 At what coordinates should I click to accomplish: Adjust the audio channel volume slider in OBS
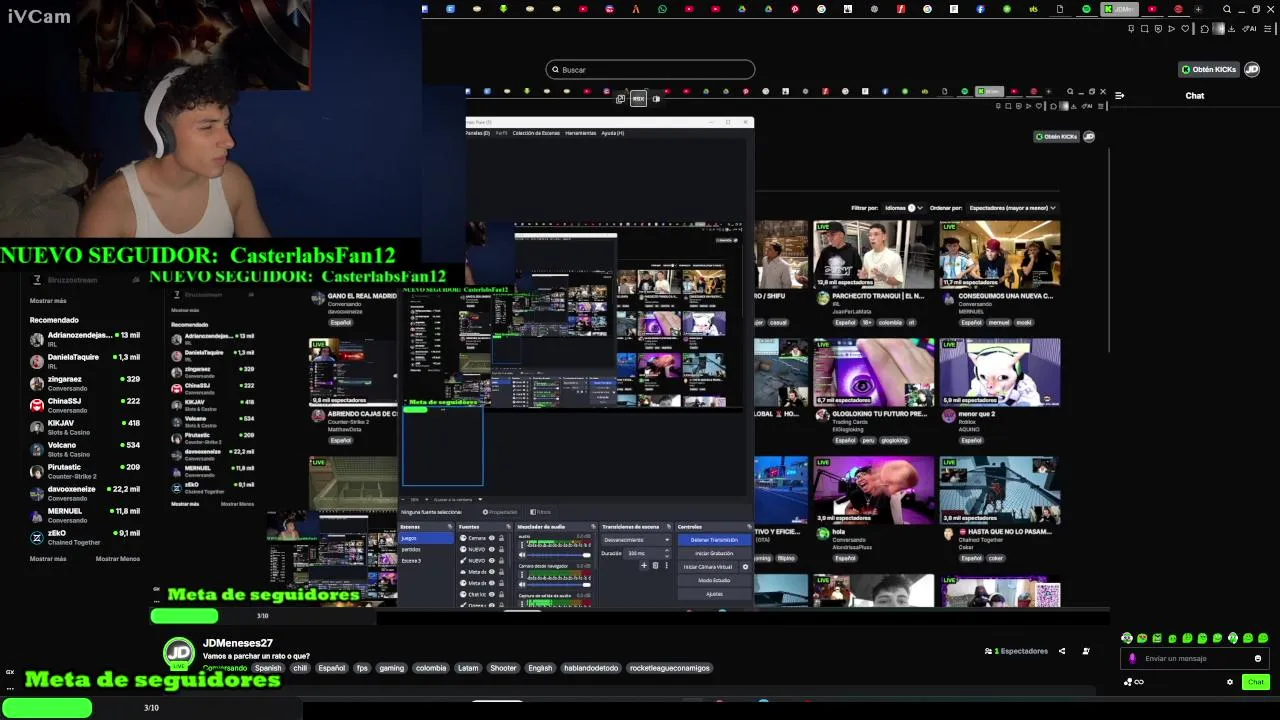pyautogui.click(x=559, y=555)
